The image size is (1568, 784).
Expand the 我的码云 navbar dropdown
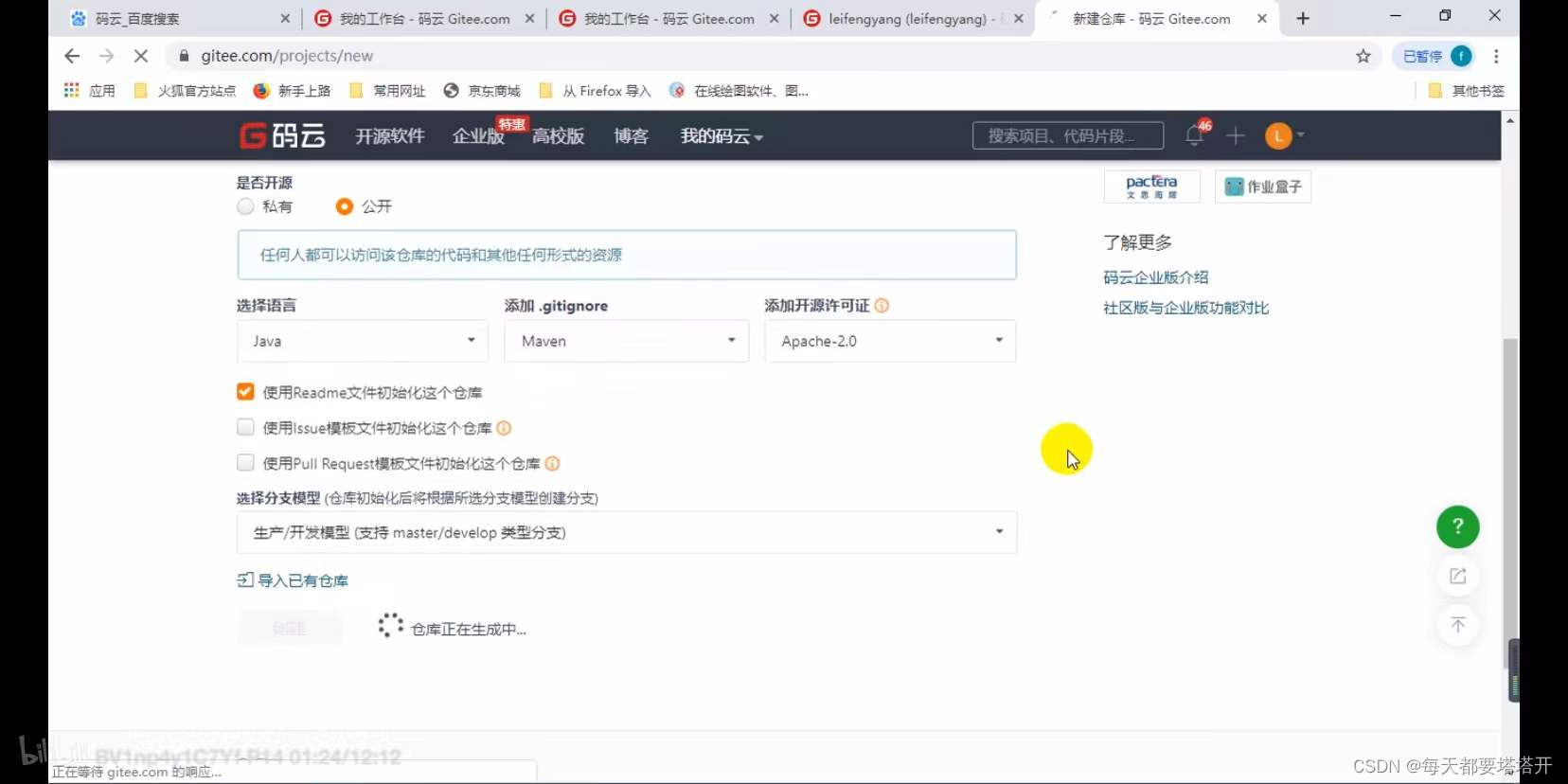click(x=722, y=136)
